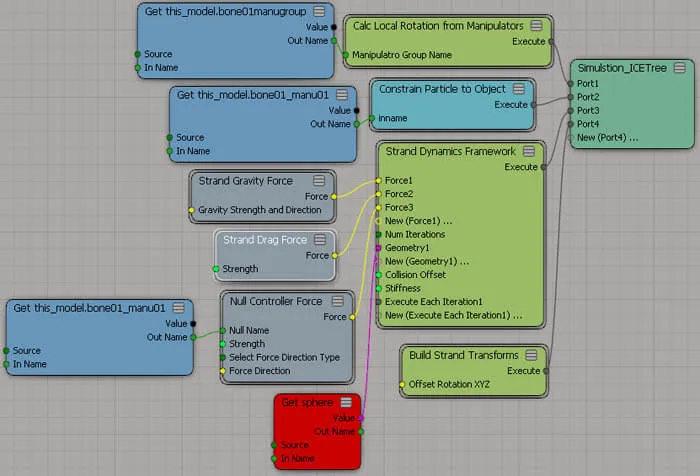
Task: Click Geometry1 port on Strand Dynamics Framework
Action: (x=378, y=248)
